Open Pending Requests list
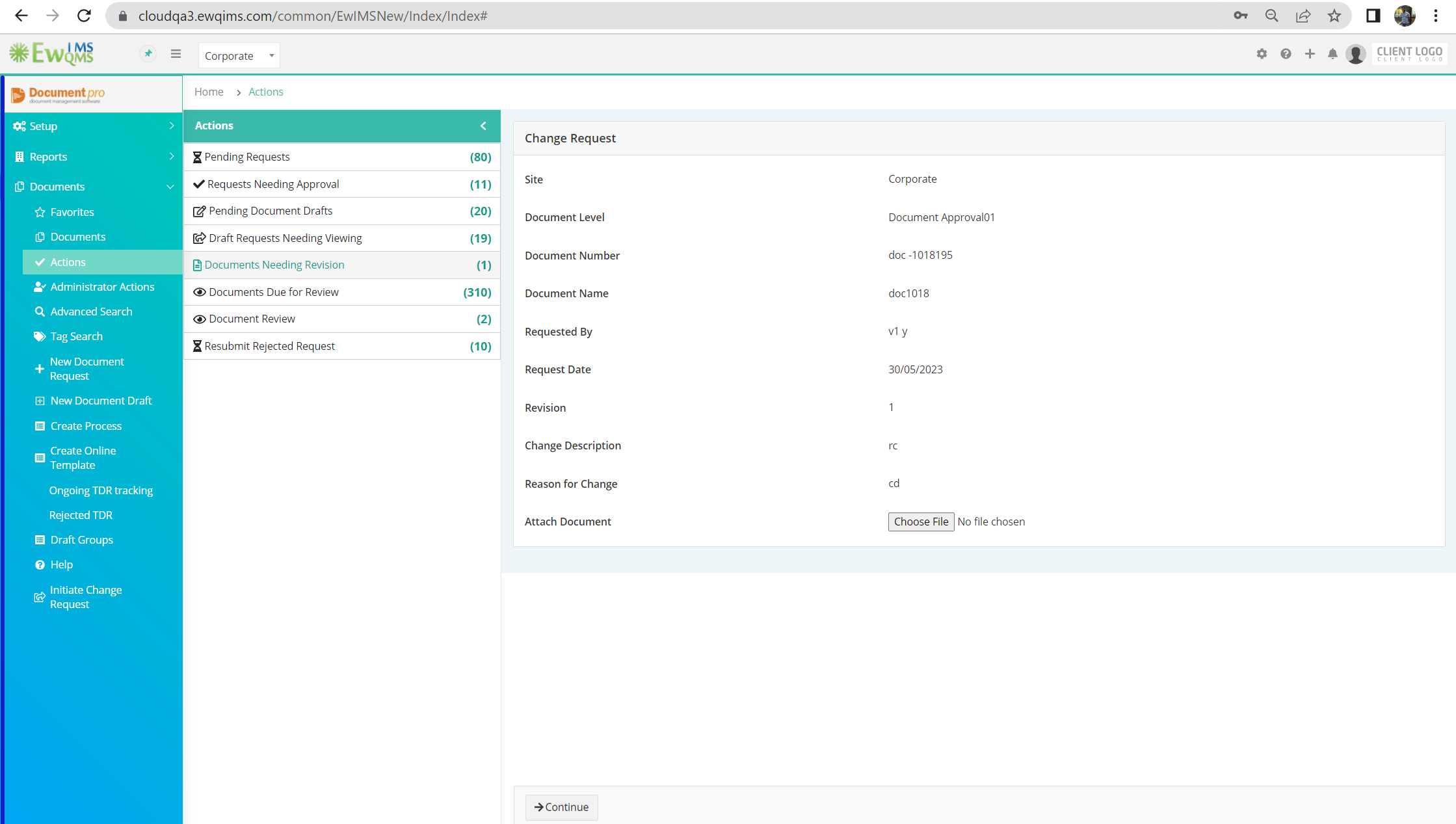 tap(342, 157)
